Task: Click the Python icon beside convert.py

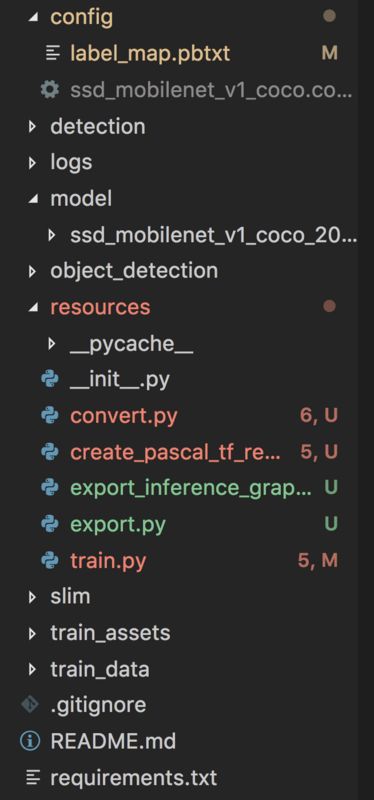Action: (49, 416)
